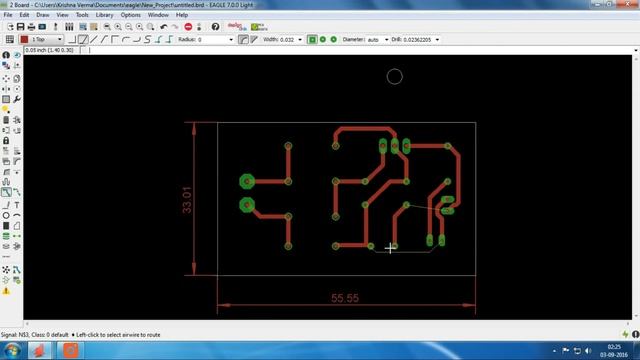The width and height of the screenshot is (640, 360).
Task: Select wire bend style straight 90 degree
Action: 72,40
